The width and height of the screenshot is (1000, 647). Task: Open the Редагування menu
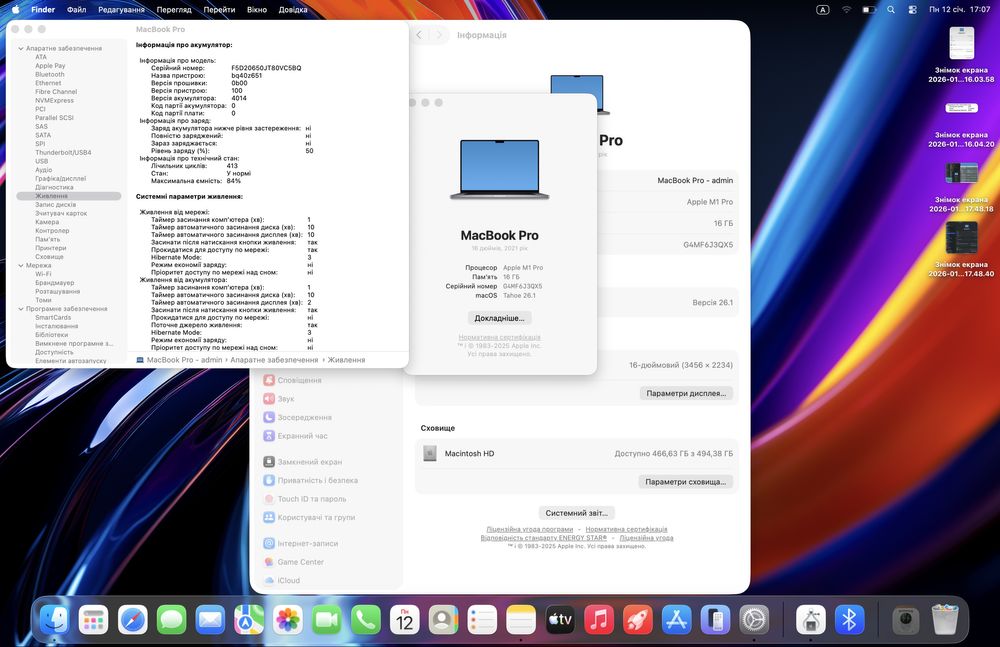click(121, 10)
